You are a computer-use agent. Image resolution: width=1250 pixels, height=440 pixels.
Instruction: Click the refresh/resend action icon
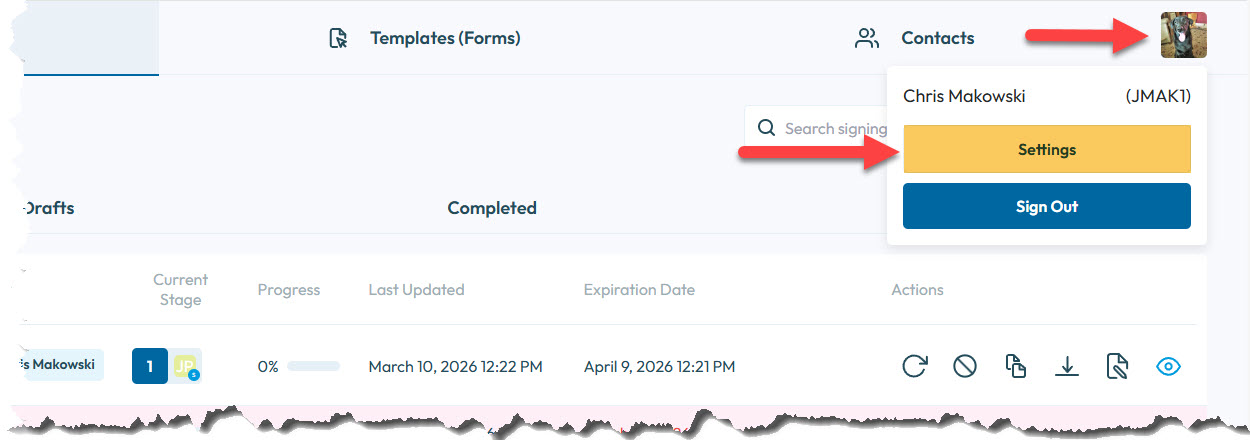tap(914, 366)
